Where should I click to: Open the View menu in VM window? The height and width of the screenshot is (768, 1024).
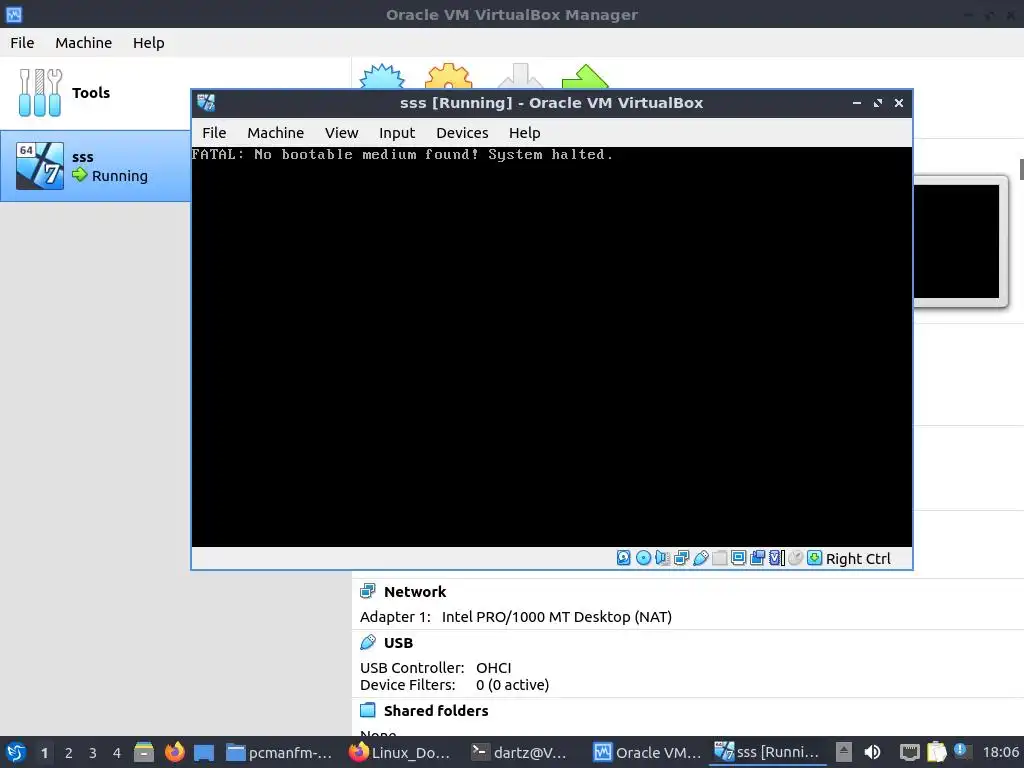click(x=342, y=133)
